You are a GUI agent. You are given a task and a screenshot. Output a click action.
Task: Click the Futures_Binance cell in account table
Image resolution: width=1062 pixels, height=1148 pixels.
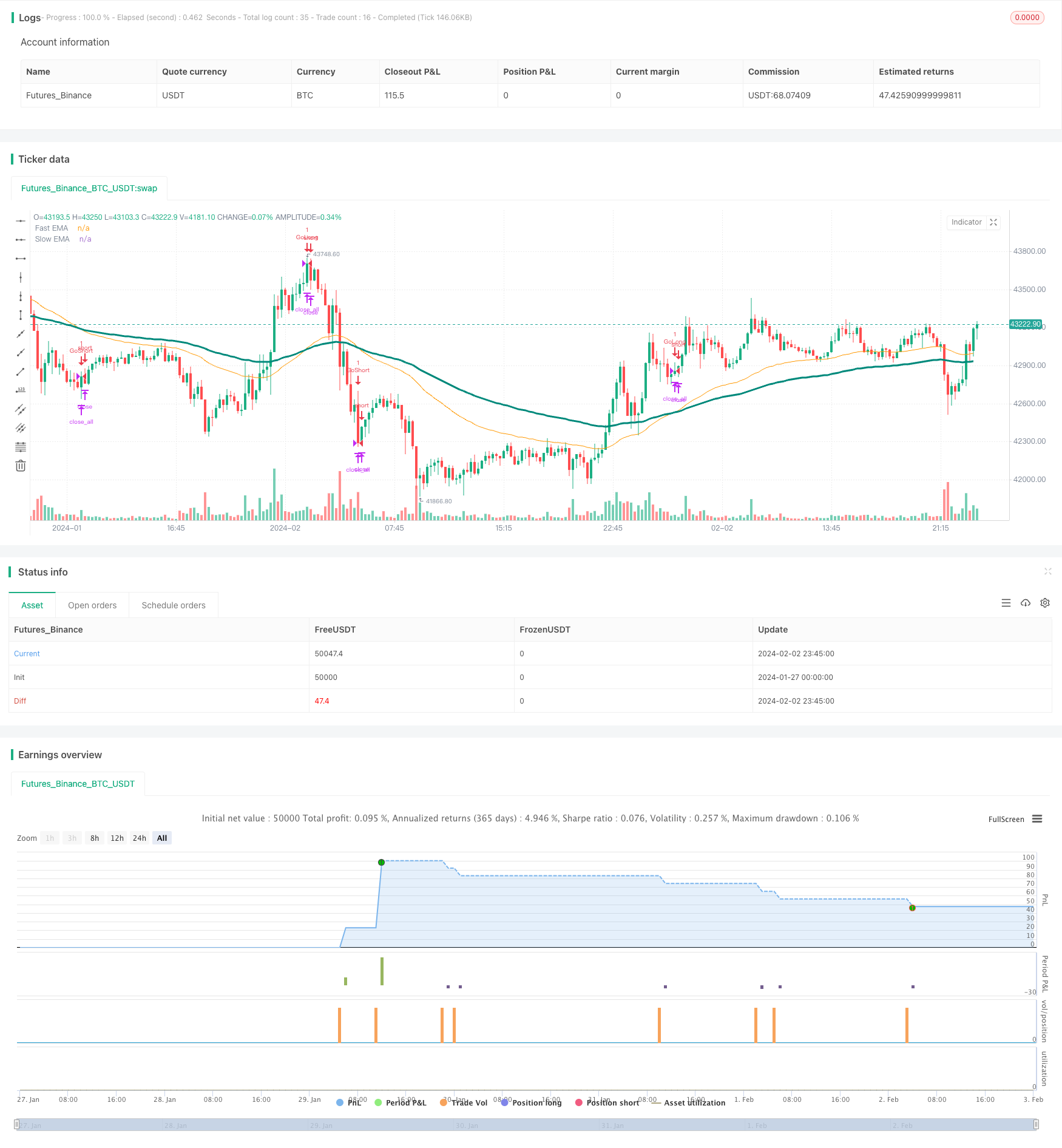59,95
